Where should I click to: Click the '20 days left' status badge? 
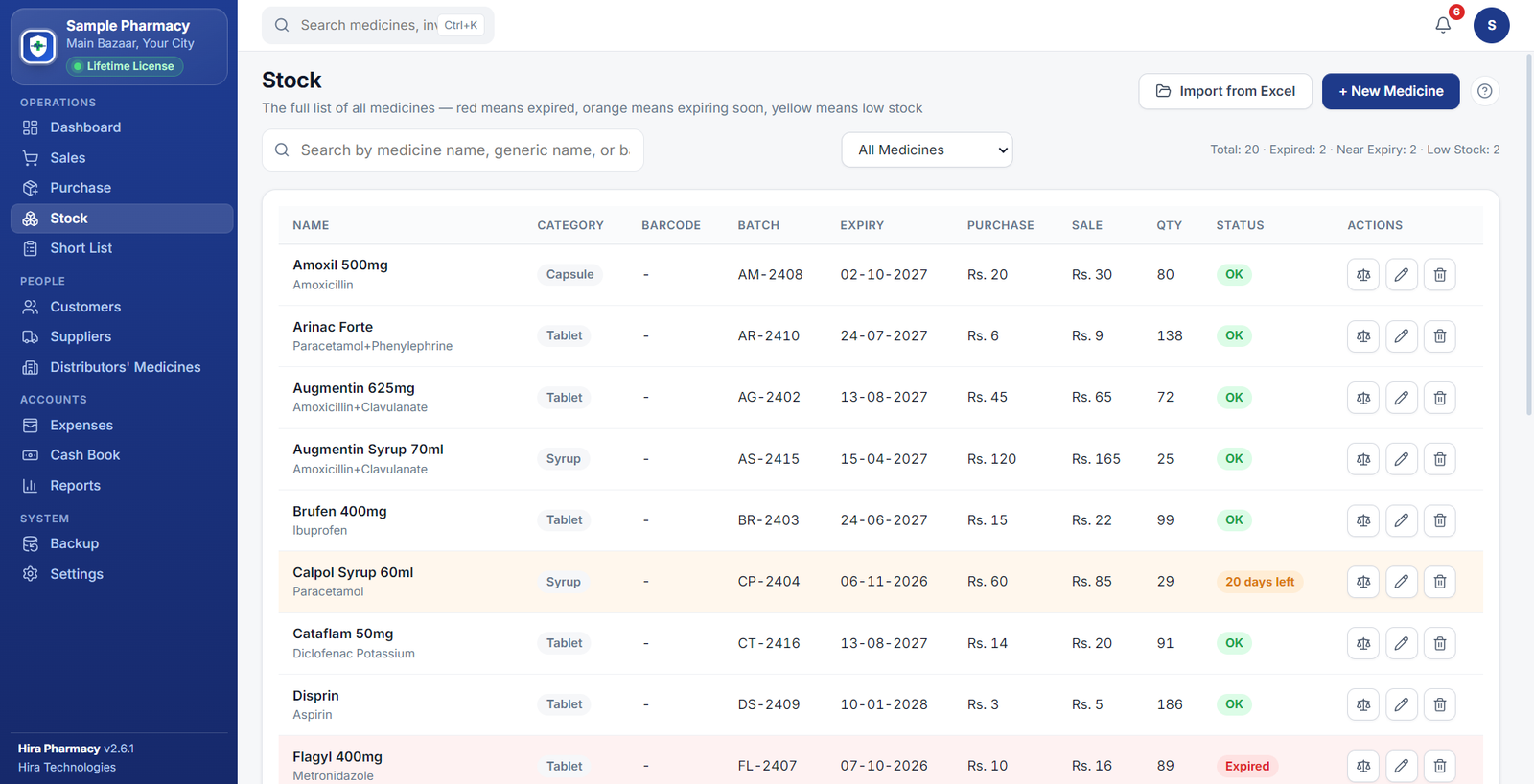1260,582
